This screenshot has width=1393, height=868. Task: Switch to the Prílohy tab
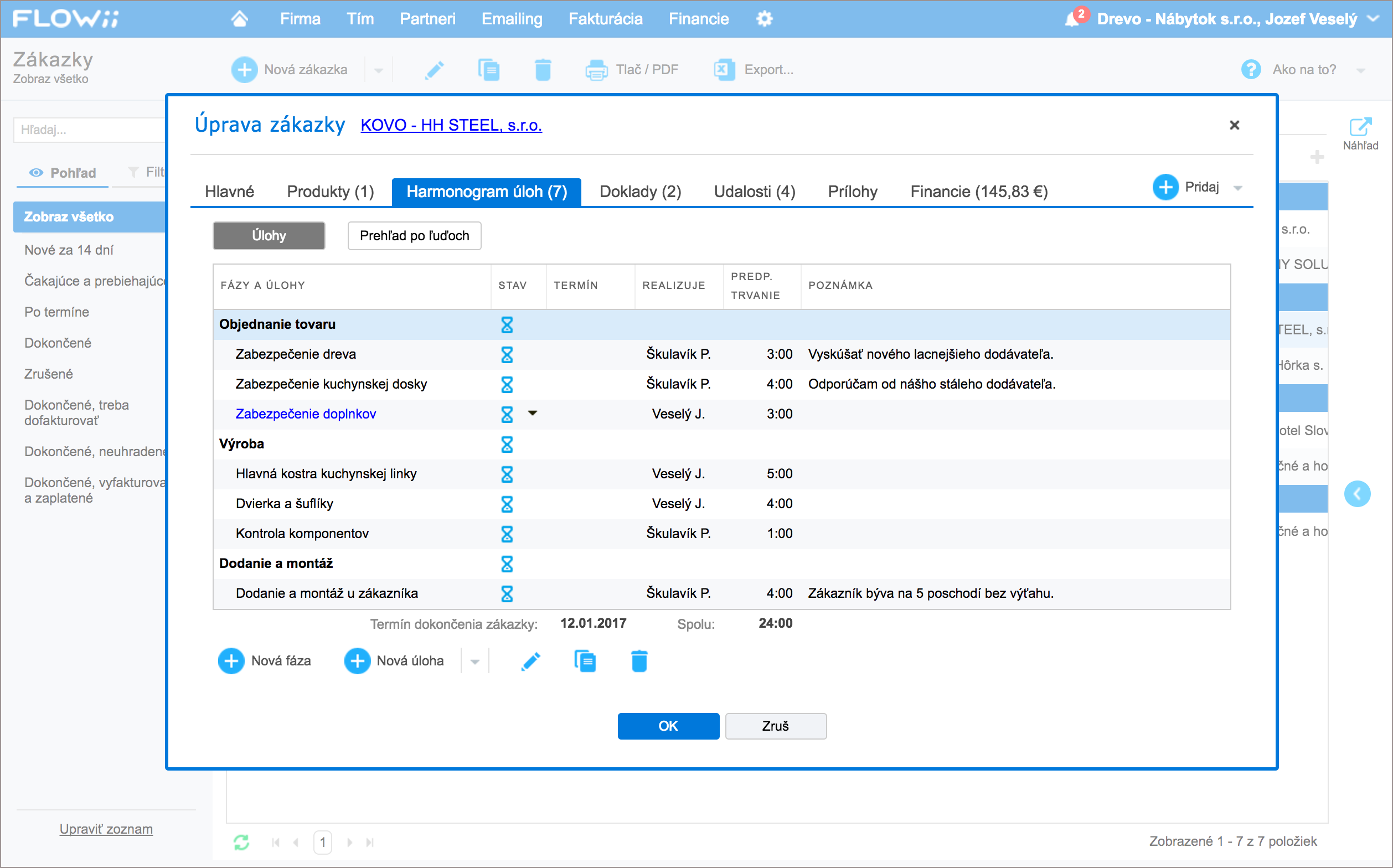853,192
